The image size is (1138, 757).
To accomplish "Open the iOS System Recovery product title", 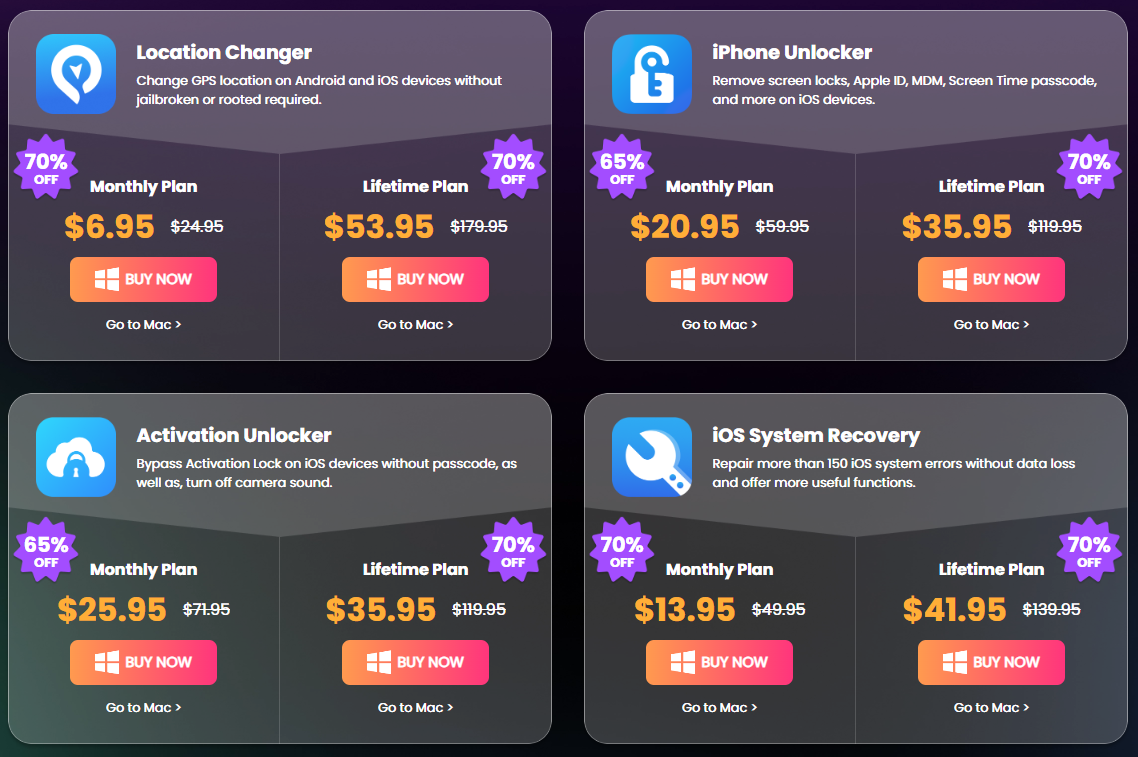I will click(815, 435).
